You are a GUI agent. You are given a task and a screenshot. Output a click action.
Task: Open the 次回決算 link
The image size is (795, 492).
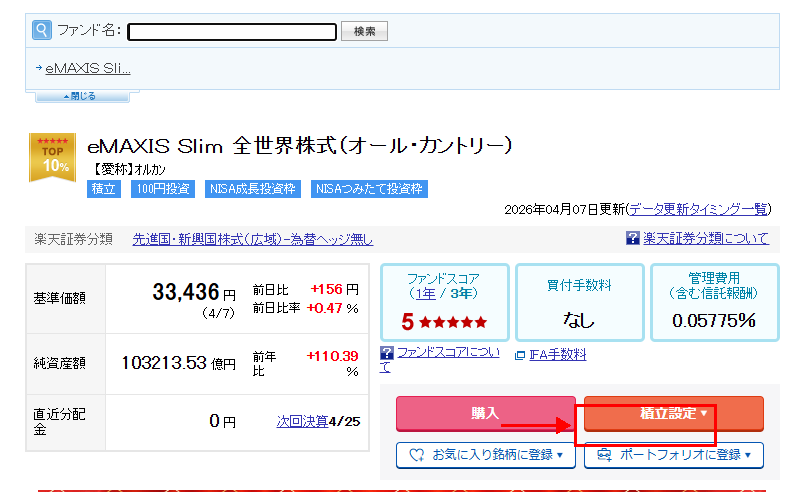pyautogui.click(x=302, y=421)
